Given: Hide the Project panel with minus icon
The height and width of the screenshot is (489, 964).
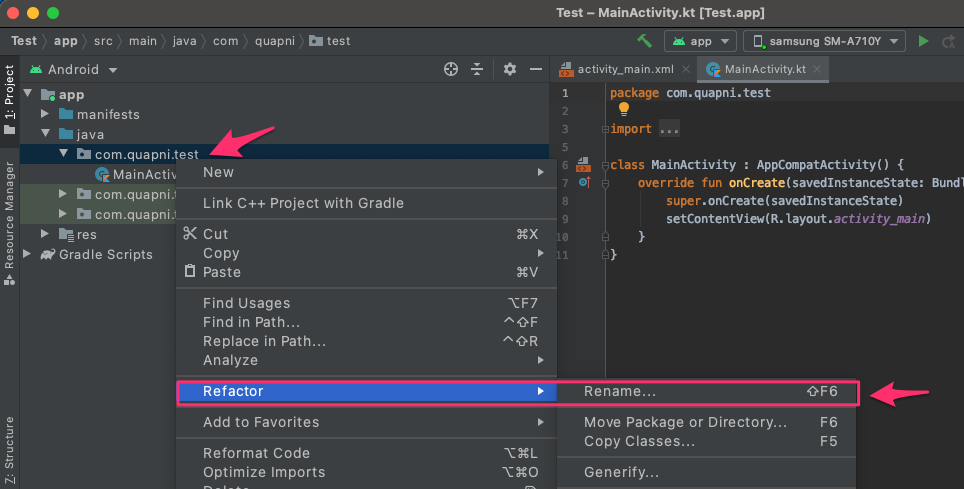Looking at the screenshot, I should 536,69.
